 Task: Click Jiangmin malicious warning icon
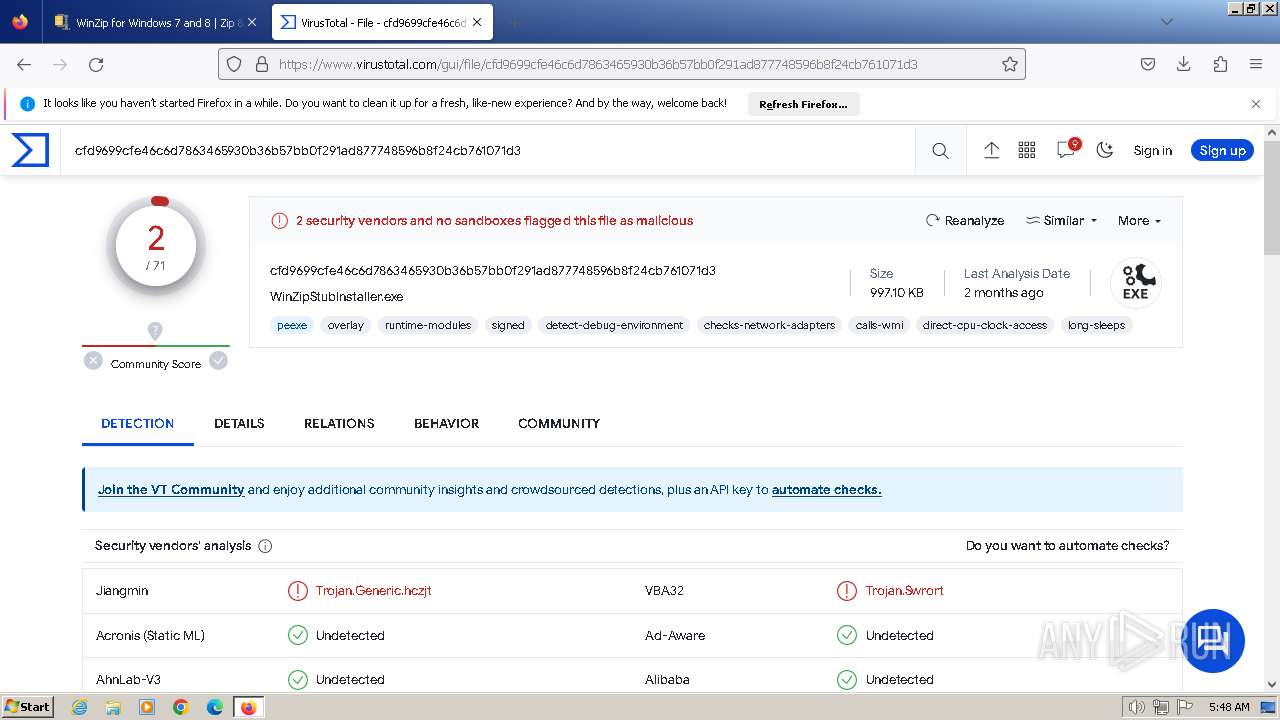(297, 591)
